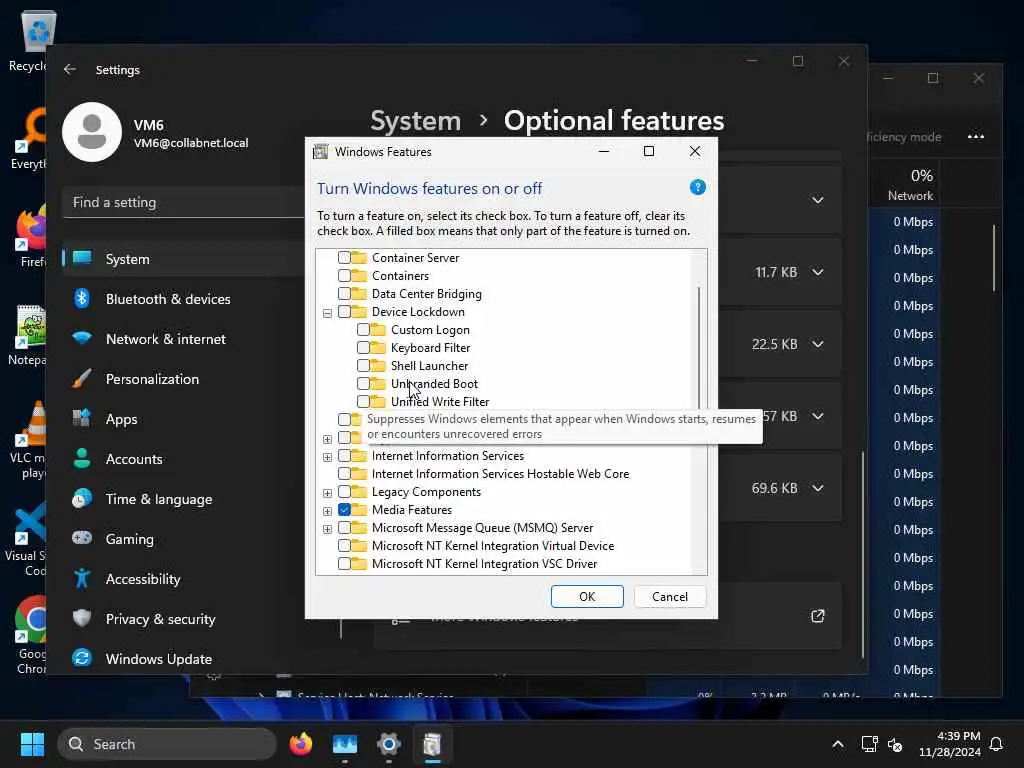The height and width of the screenshot is (768, 1024).
Task: Click the Gaming controller icon
Action: point(82,538)
